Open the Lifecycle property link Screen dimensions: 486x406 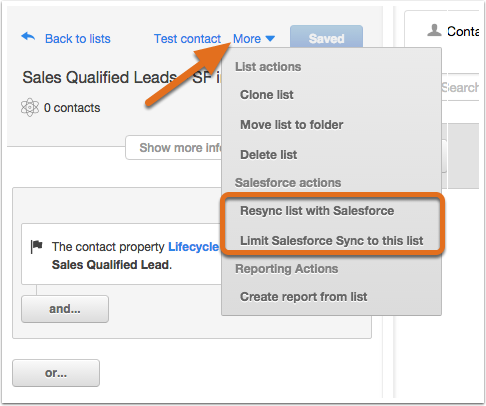pyautogui.click(x=194, y=247)
